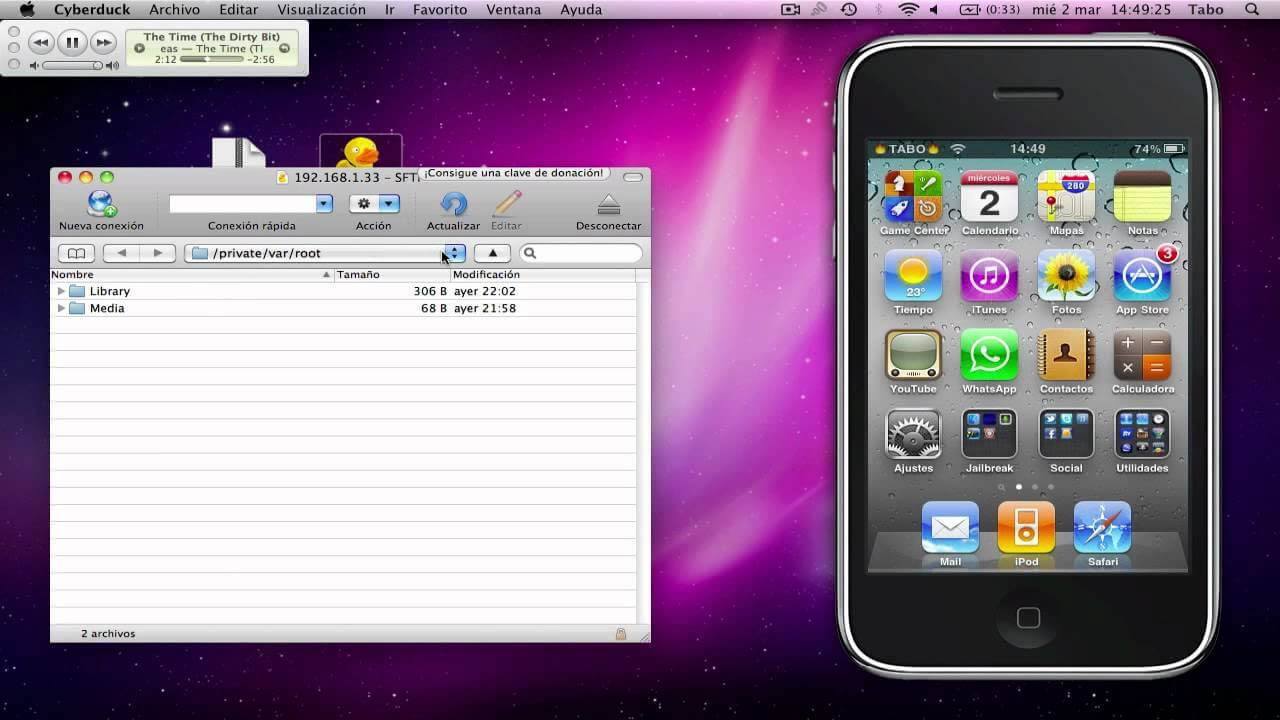The height and width of the screenshot is (720, 1280).
Task: Click the Desconectar eject icon
Action: click(x=608, y=204)
